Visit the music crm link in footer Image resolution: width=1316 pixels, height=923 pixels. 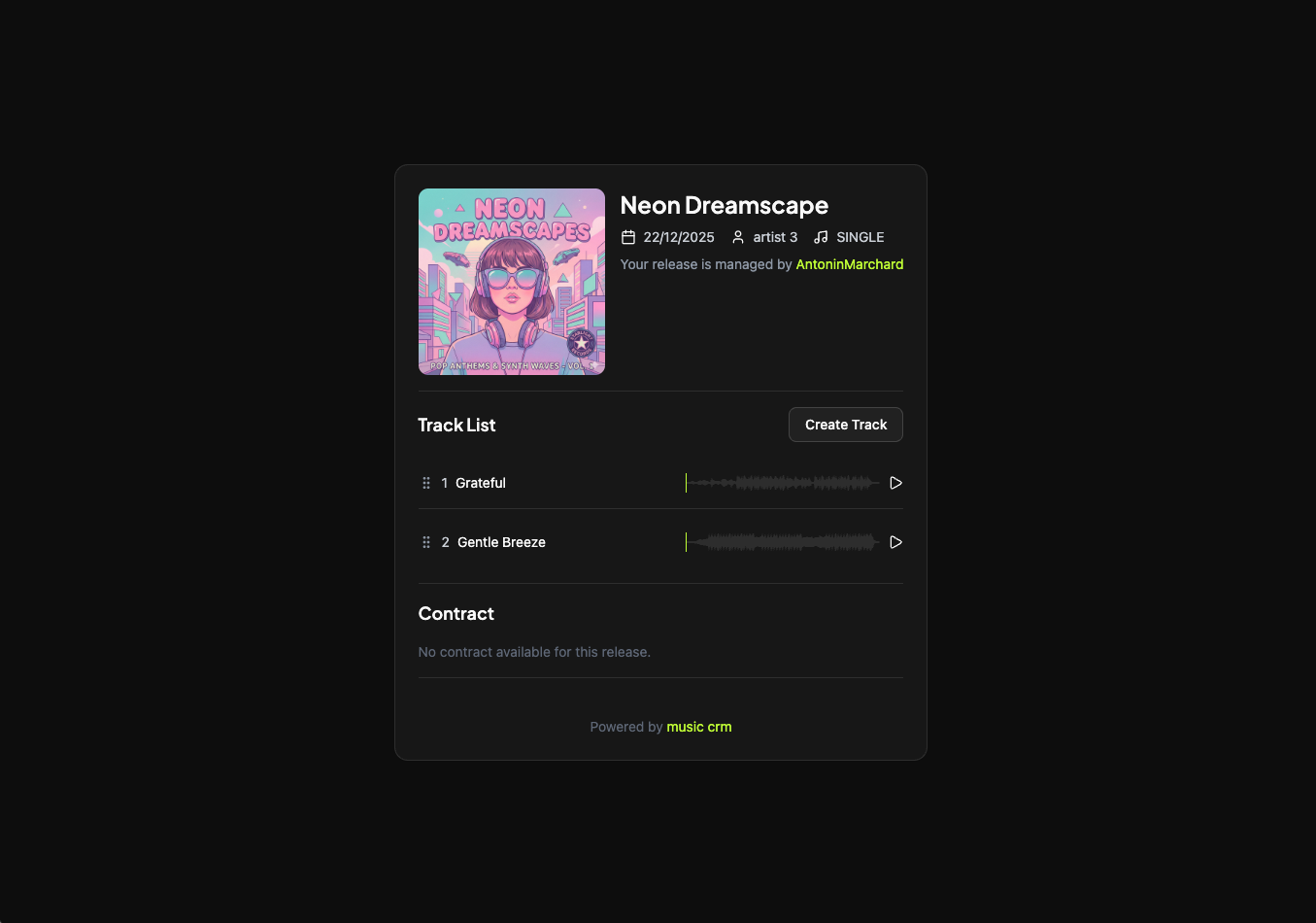tap(698, 726)
